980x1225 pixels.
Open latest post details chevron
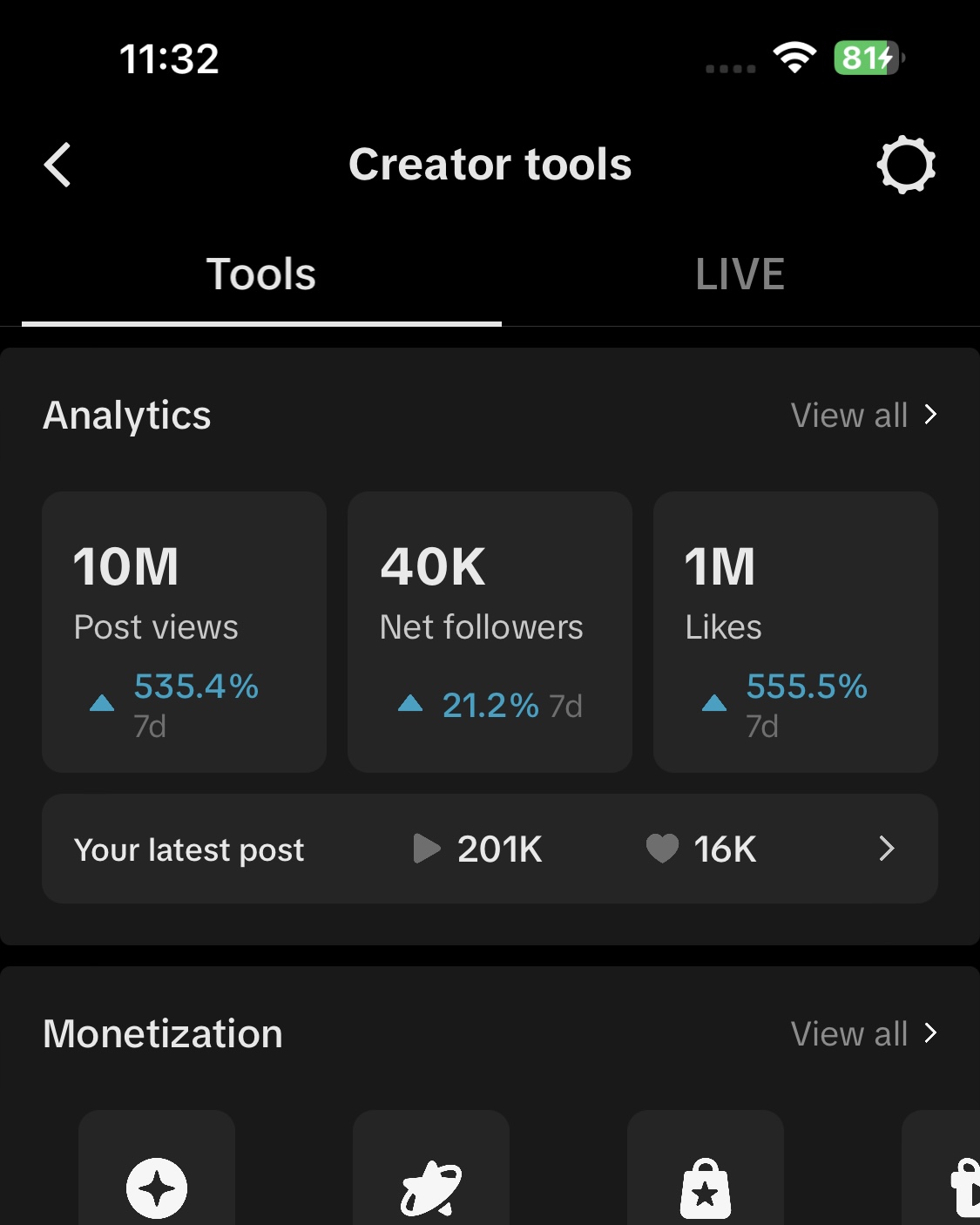pyautogui.click(x=887, y=849)
